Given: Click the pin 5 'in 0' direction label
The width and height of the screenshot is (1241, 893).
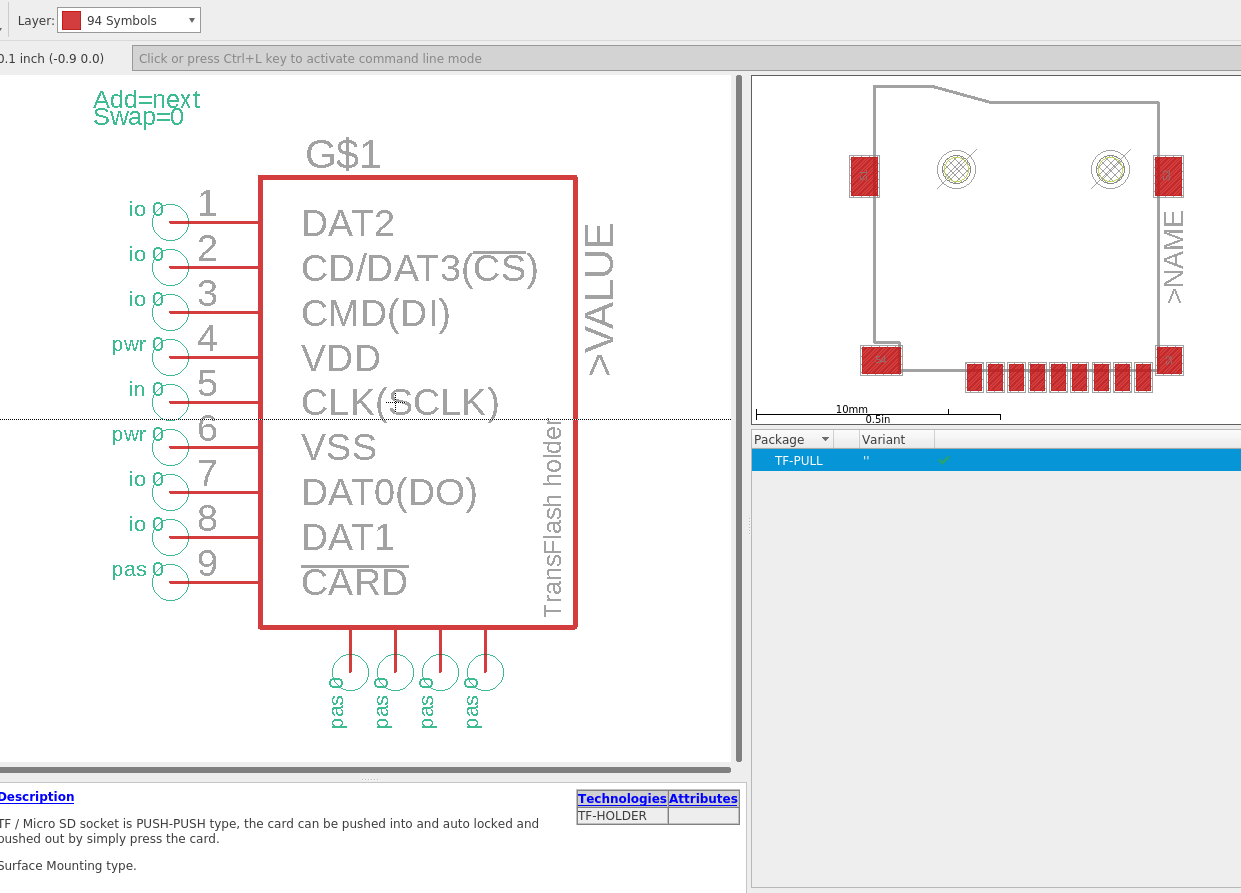Looking at the screenshot, I should coord(146,389).
